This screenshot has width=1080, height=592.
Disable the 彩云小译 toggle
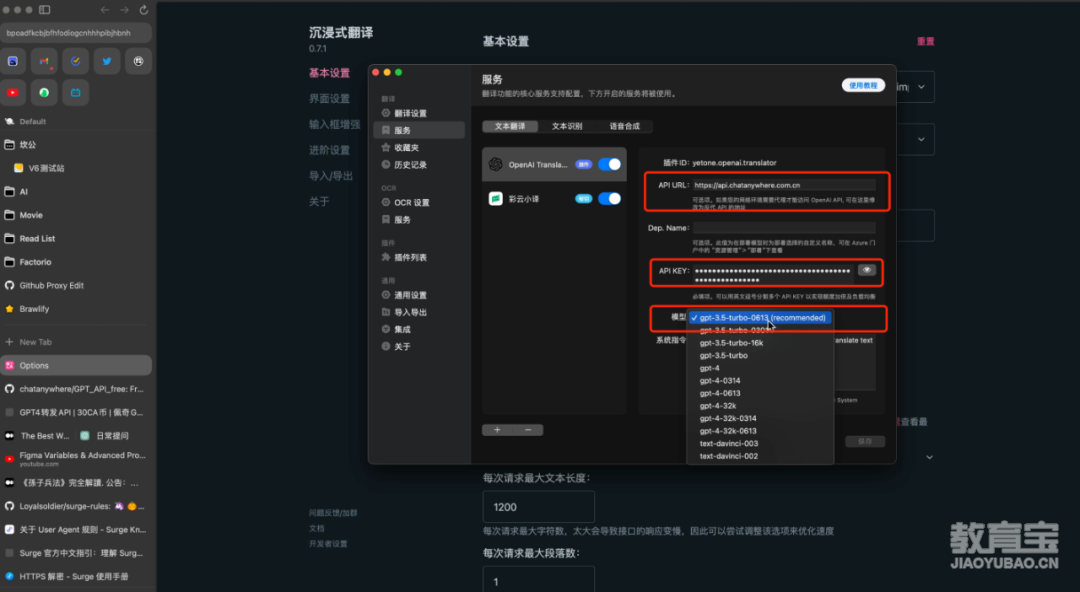coord(610,198)
